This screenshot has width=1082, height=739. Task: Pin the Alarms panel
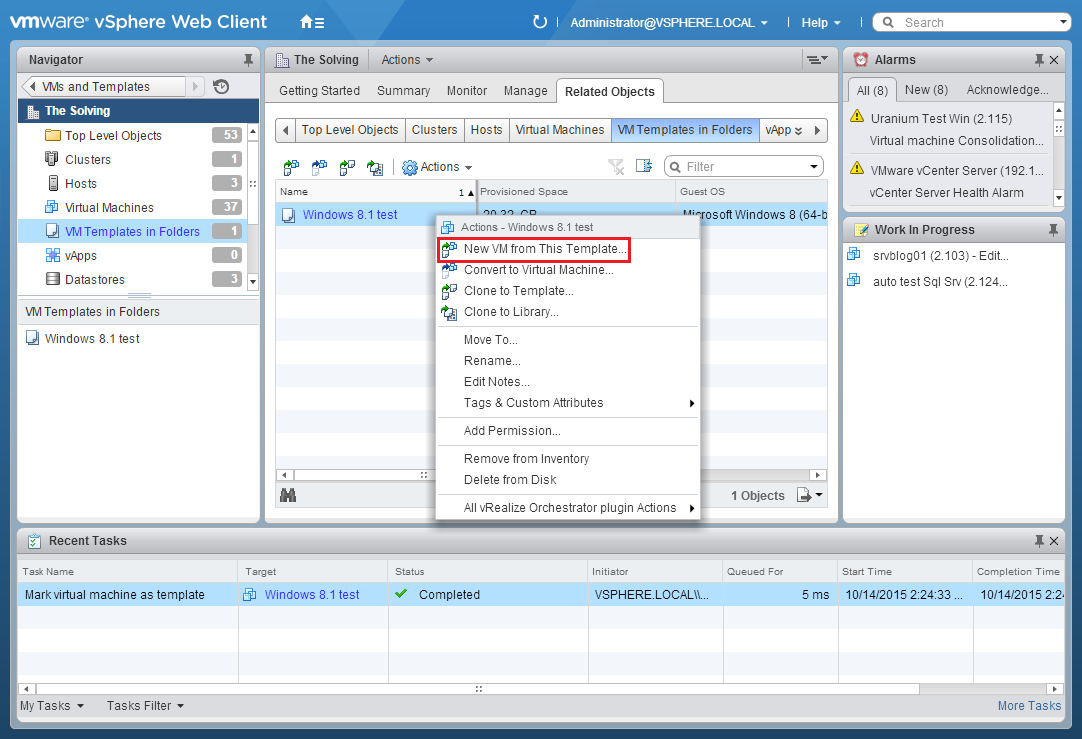pos(1039,60)
